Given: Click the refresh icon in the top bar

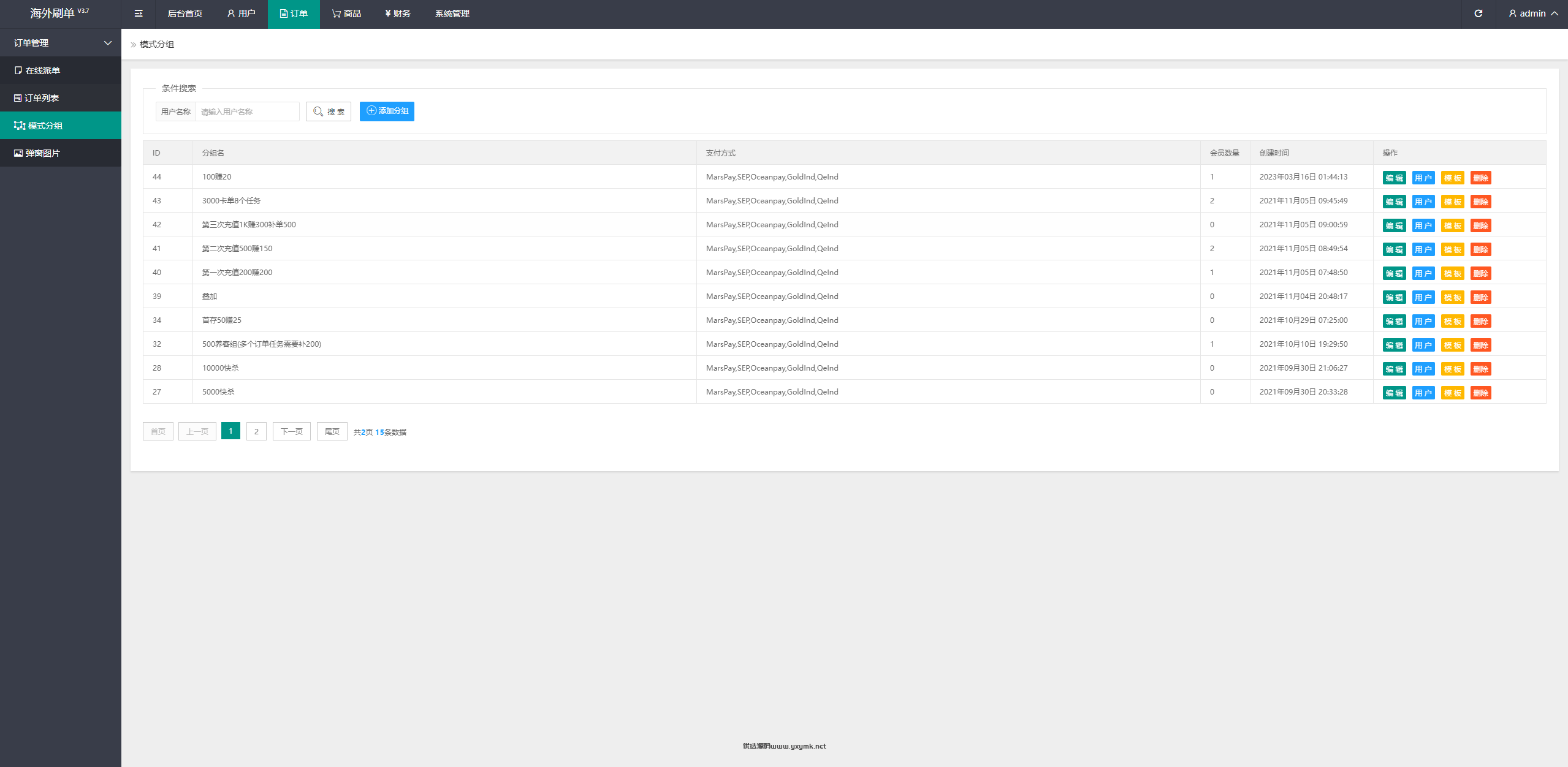Looking at the screenshot, I should (1478, 13).
